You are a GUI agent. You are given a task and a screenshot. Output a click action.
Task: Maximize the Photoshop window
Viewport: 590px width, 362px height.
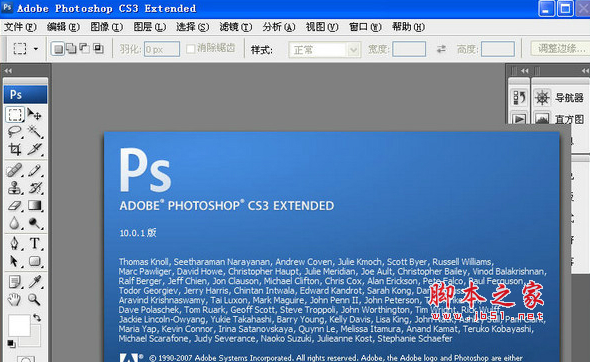(565, 8)
